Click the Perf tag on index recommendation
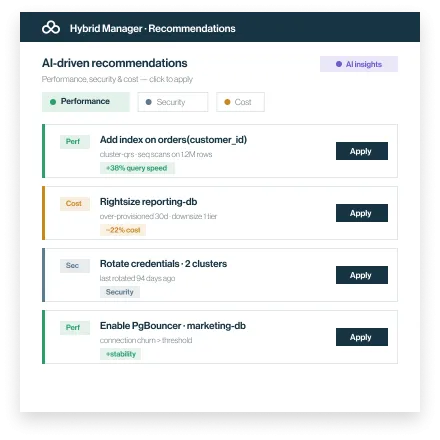440x440 pixels. (x=75, y=142)
